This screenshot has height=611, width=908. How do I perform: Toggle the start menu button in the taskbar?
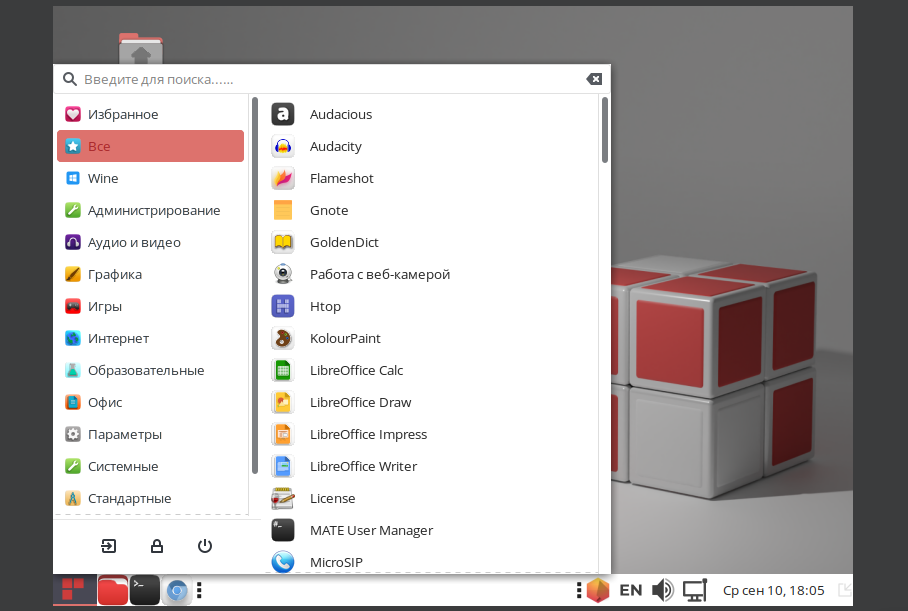[74, 590]
